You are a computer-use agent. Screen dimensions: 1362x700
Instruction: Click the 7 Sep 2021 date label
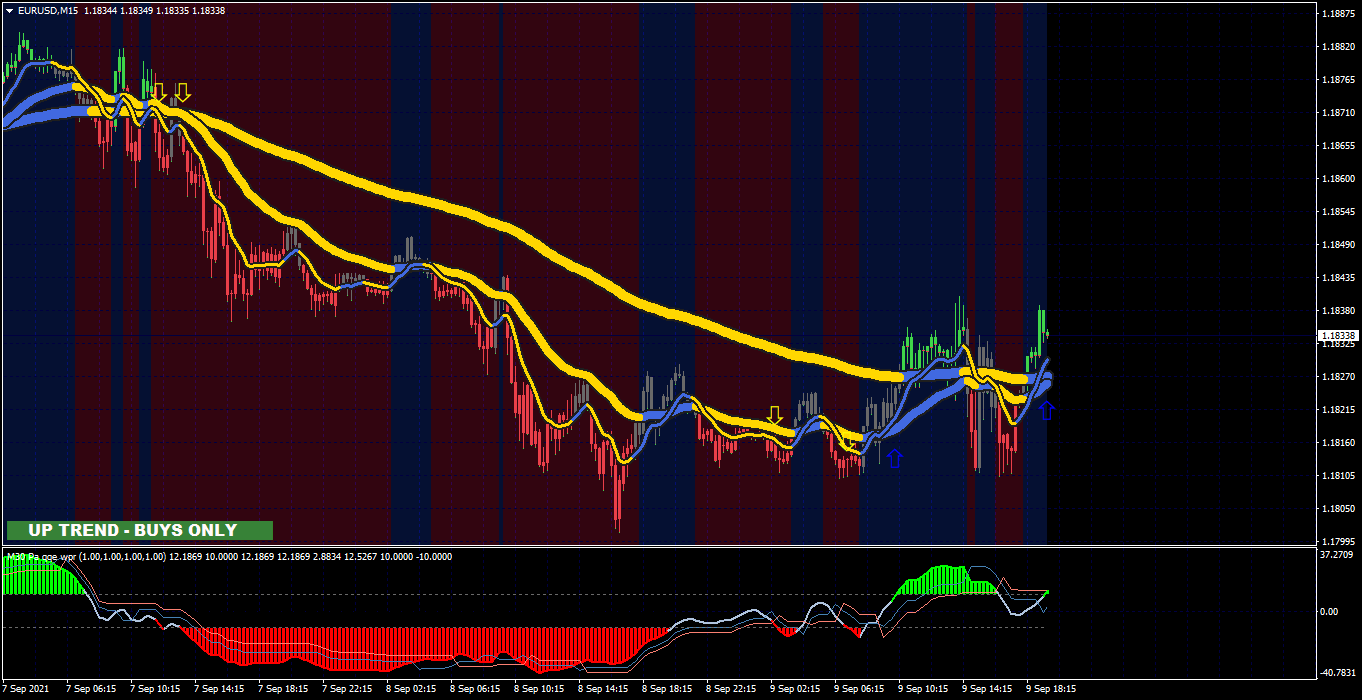pyautogui.click(x=25, y=689)
